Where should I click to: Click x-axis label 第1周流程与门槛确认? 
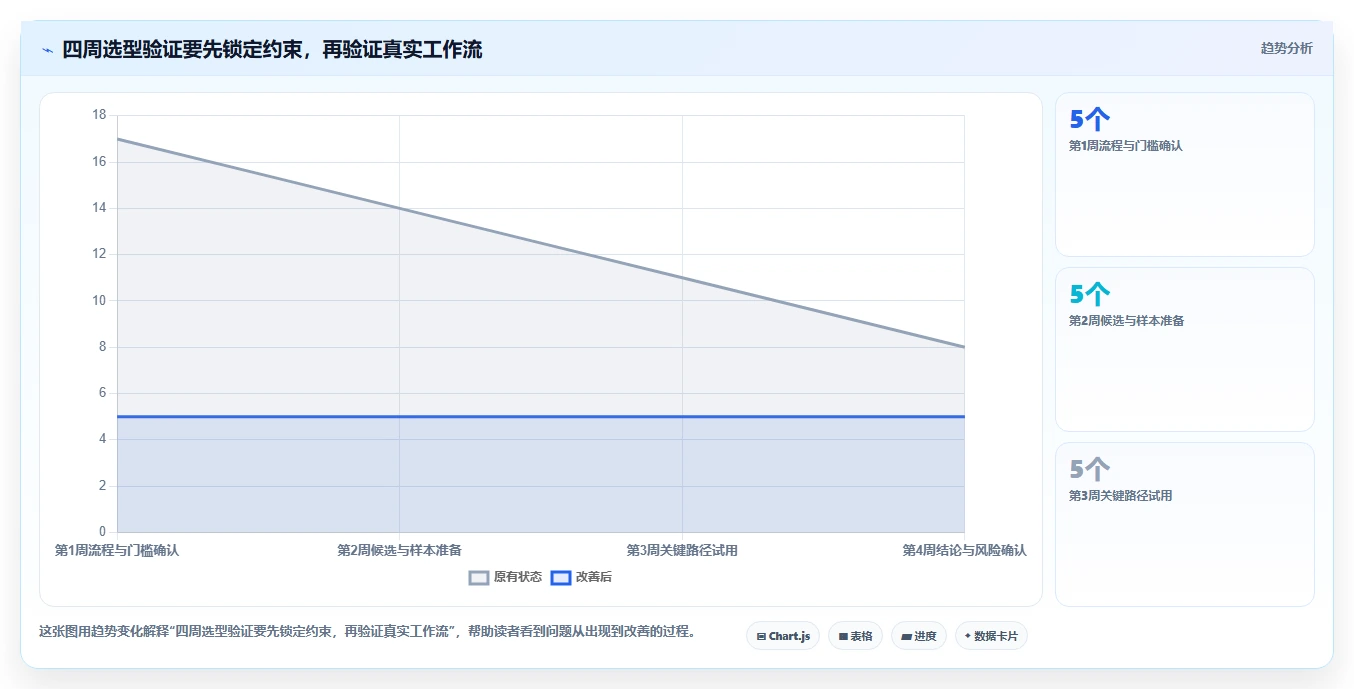[x=117, y=550]
